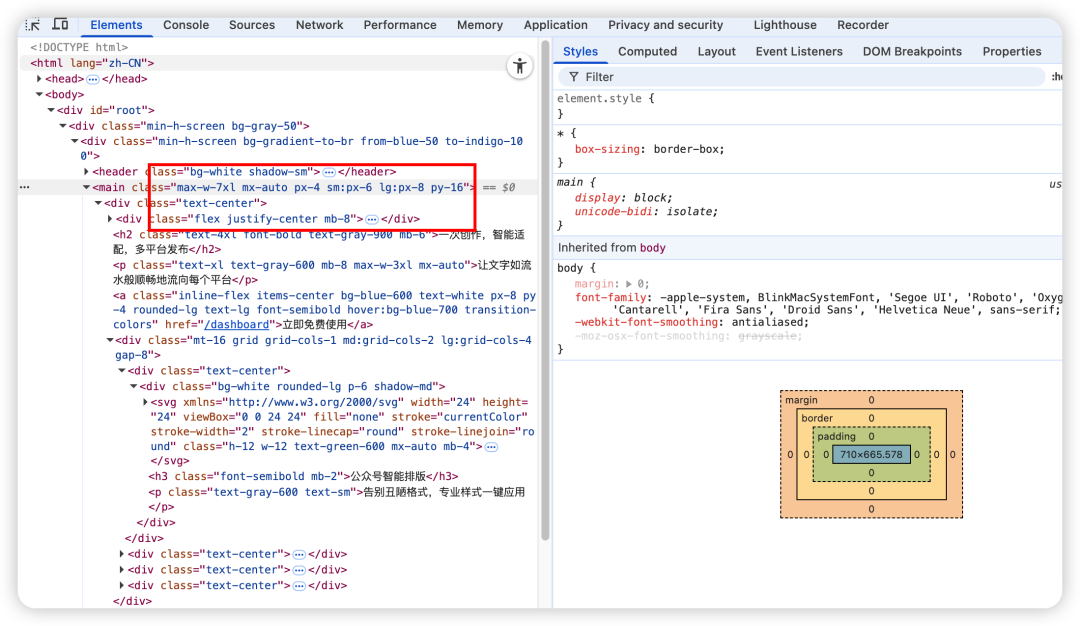Click the padding region label in box model
This screenshot has width=1080, height=626.
click(836, 437)
